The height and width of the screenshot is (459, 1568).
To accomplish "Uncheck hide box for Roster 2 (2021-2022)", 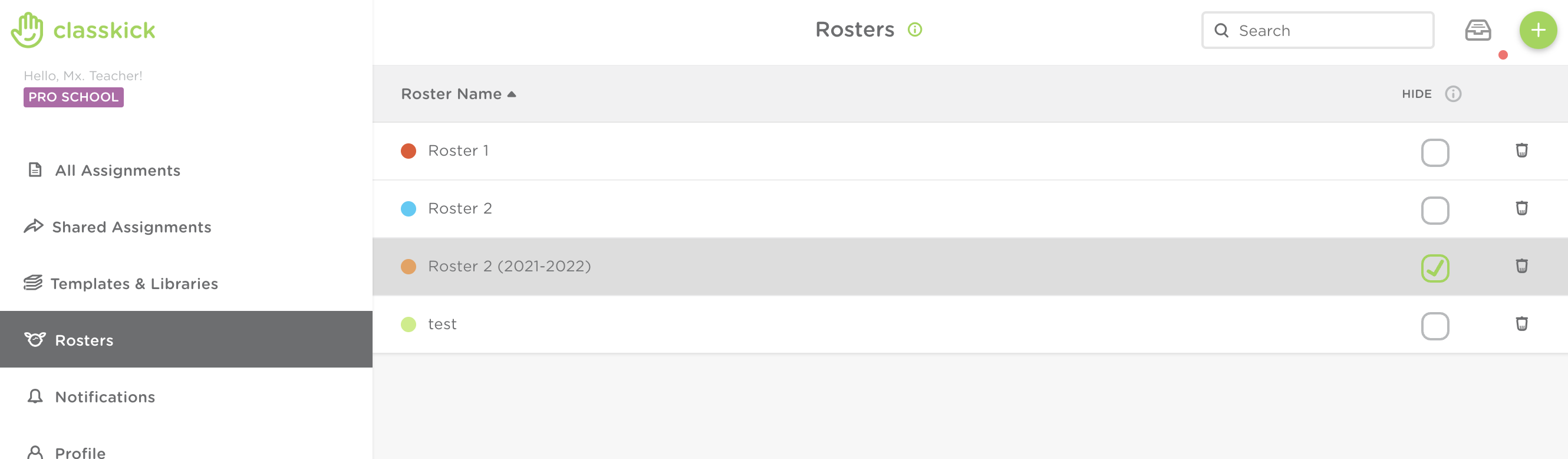I will tap(1435, 268).
